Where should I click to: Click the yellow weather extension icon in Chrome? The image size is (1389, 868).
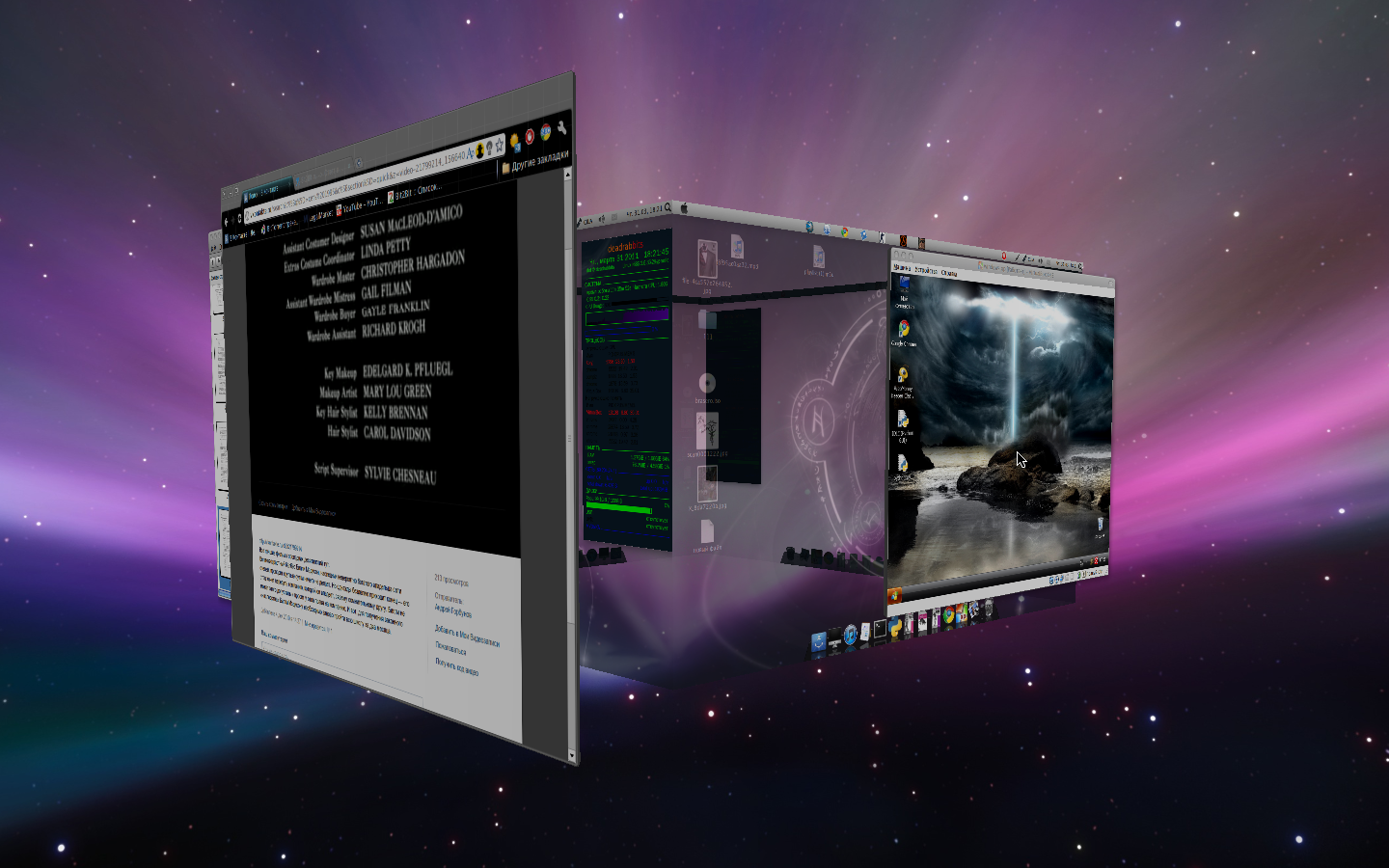pos(515,141)
